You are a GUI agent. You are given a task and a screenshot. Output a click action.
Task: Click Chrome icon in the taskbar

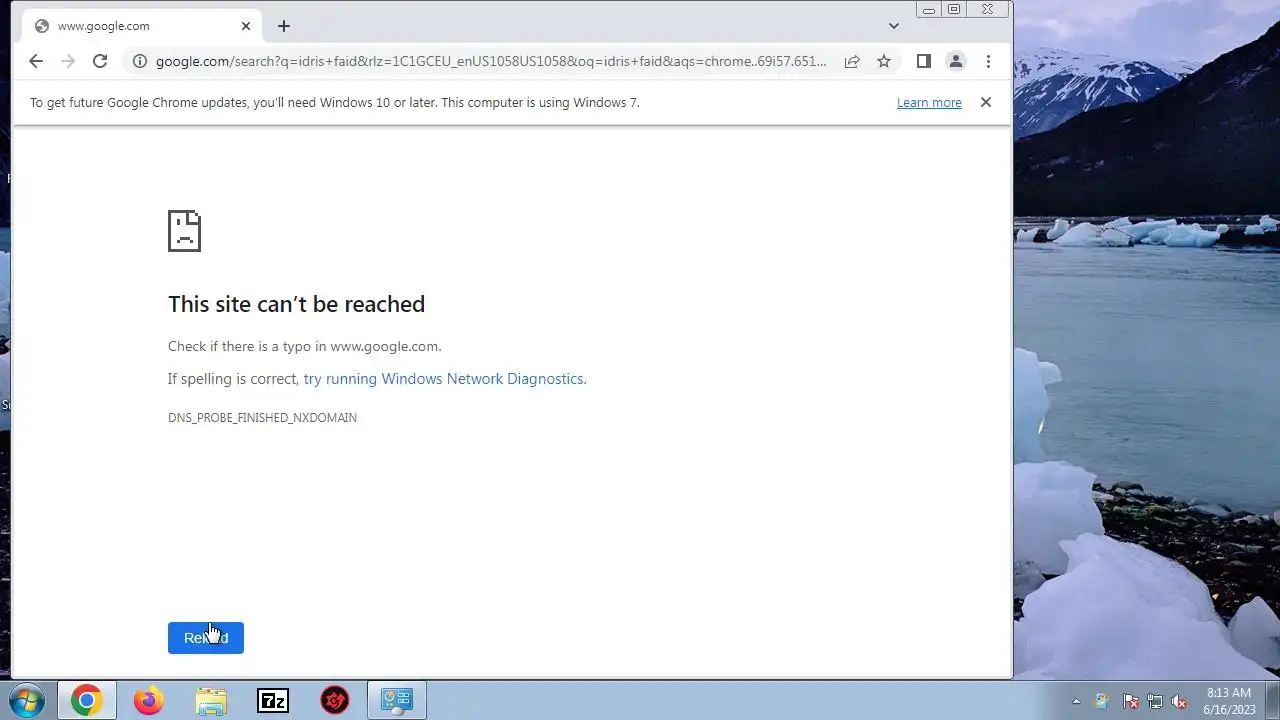coord(86,701)
